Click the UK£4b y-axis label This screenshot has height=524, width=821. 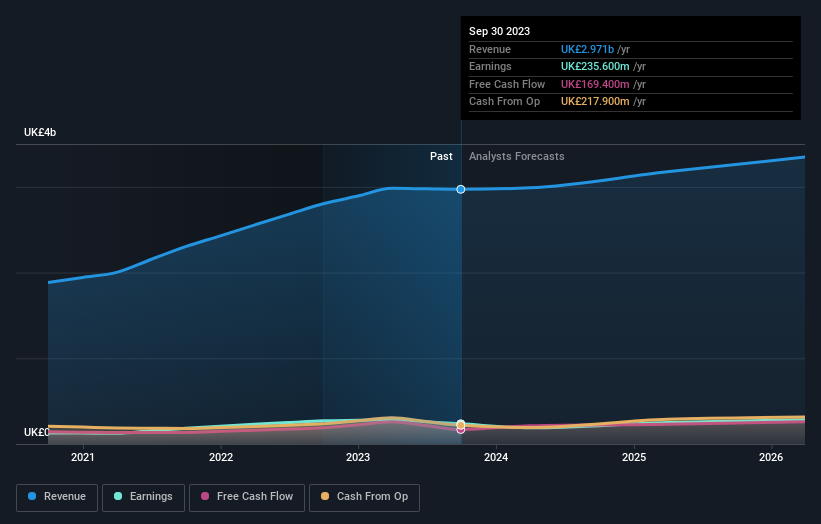pos(40,132)
